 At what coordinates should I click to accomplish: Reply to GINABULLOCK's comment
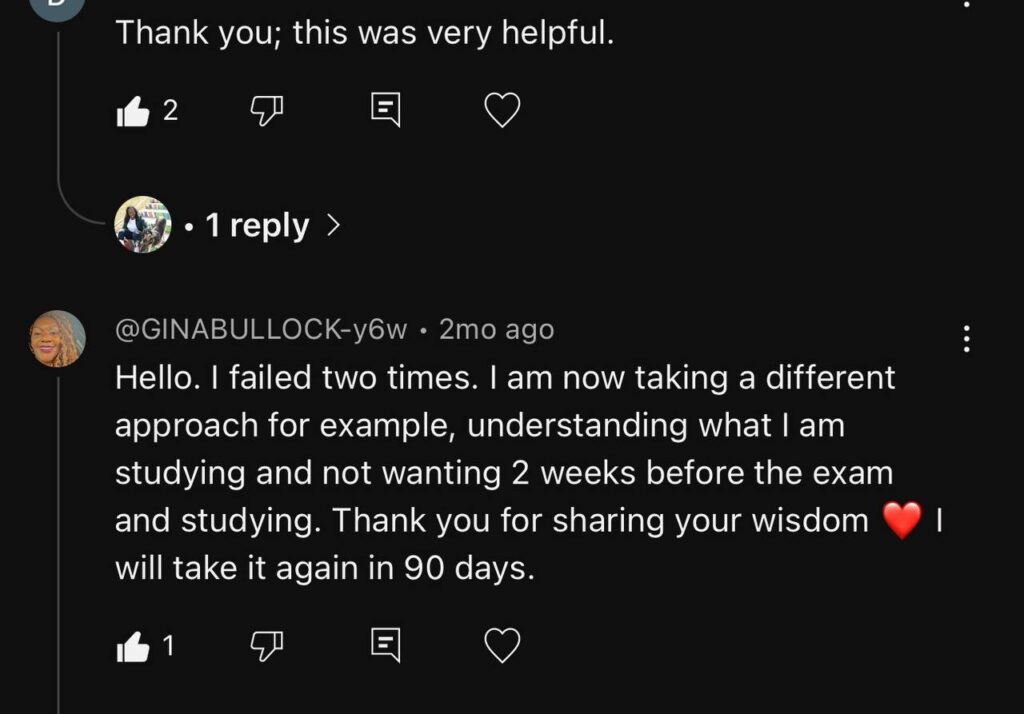[385, 646]
